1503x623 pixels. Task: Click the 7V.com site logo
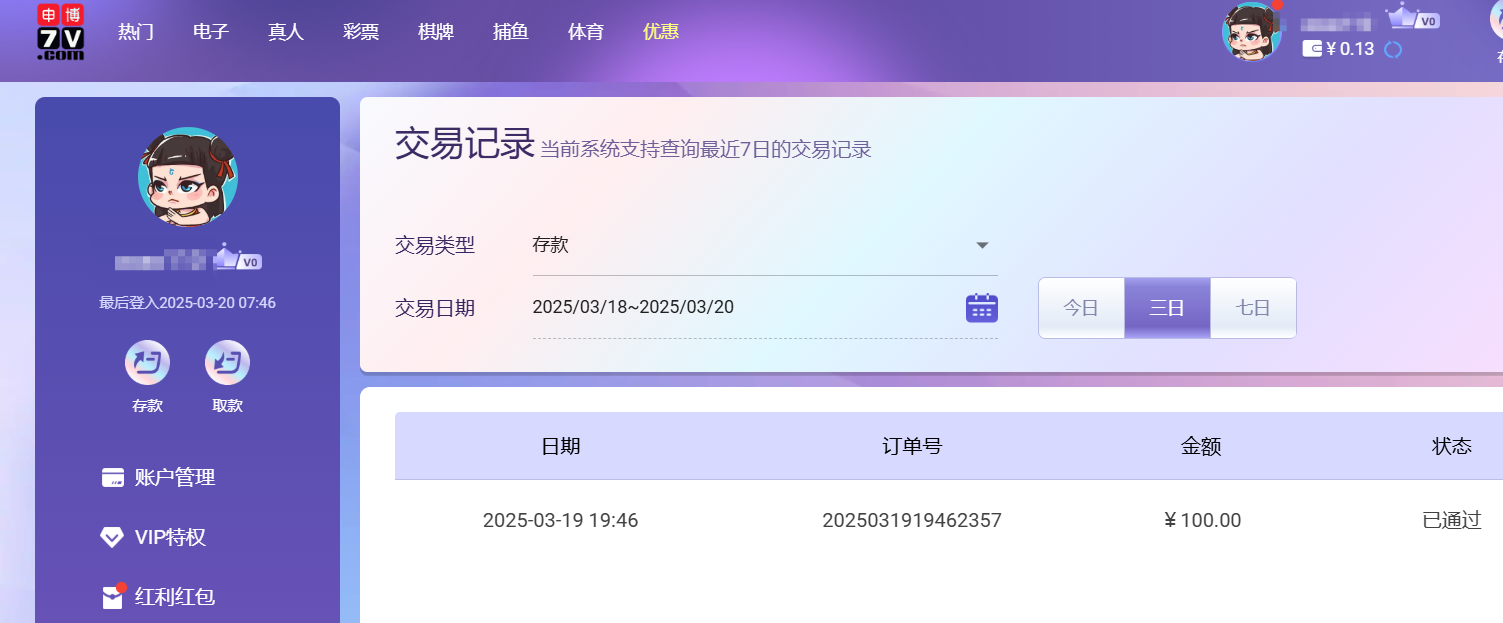[x=60, y=33]
